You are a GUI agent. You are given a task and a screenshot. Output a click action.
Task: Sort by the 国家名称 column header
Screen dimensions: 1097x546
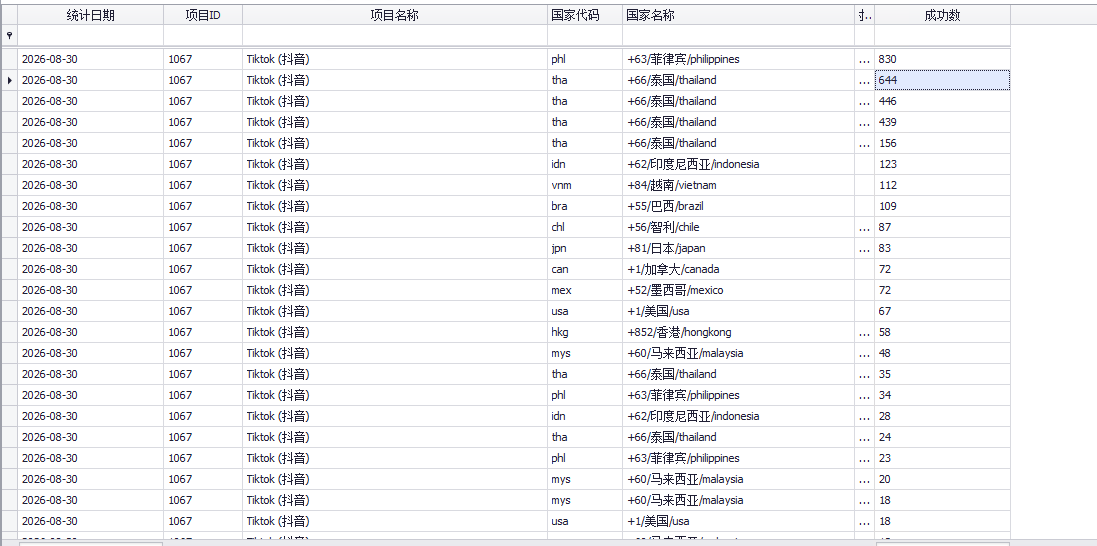tap(739, 15)
